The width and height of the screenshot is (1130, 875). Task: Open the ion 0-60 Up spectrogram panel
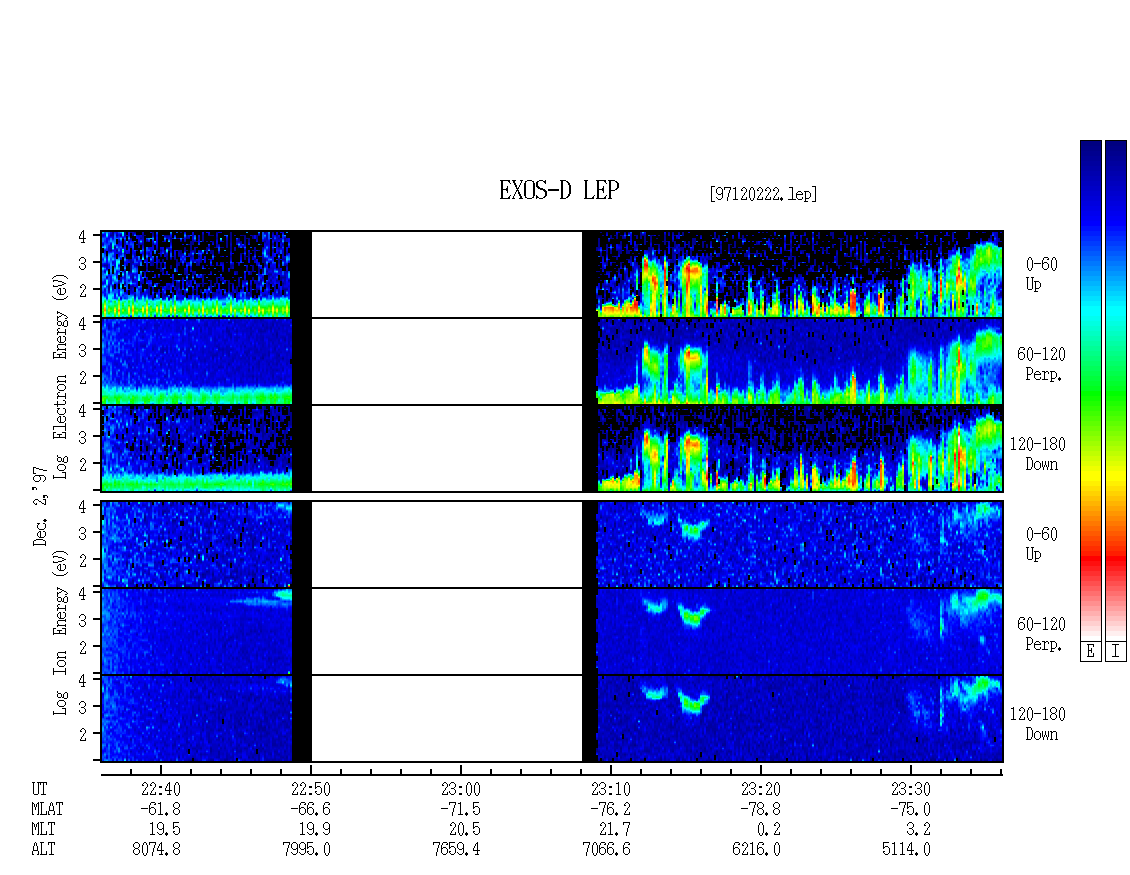(552, 544)
